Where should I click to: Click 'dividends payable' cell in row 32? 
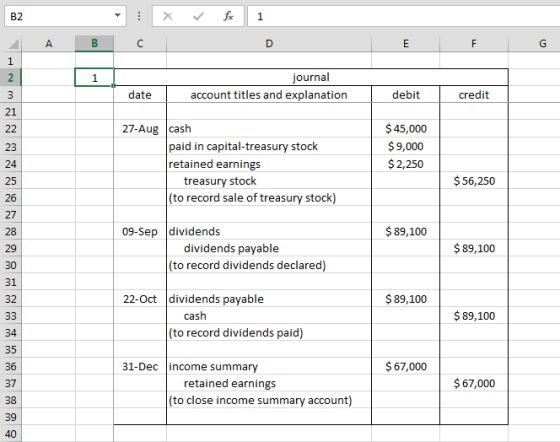coord(269,299)
